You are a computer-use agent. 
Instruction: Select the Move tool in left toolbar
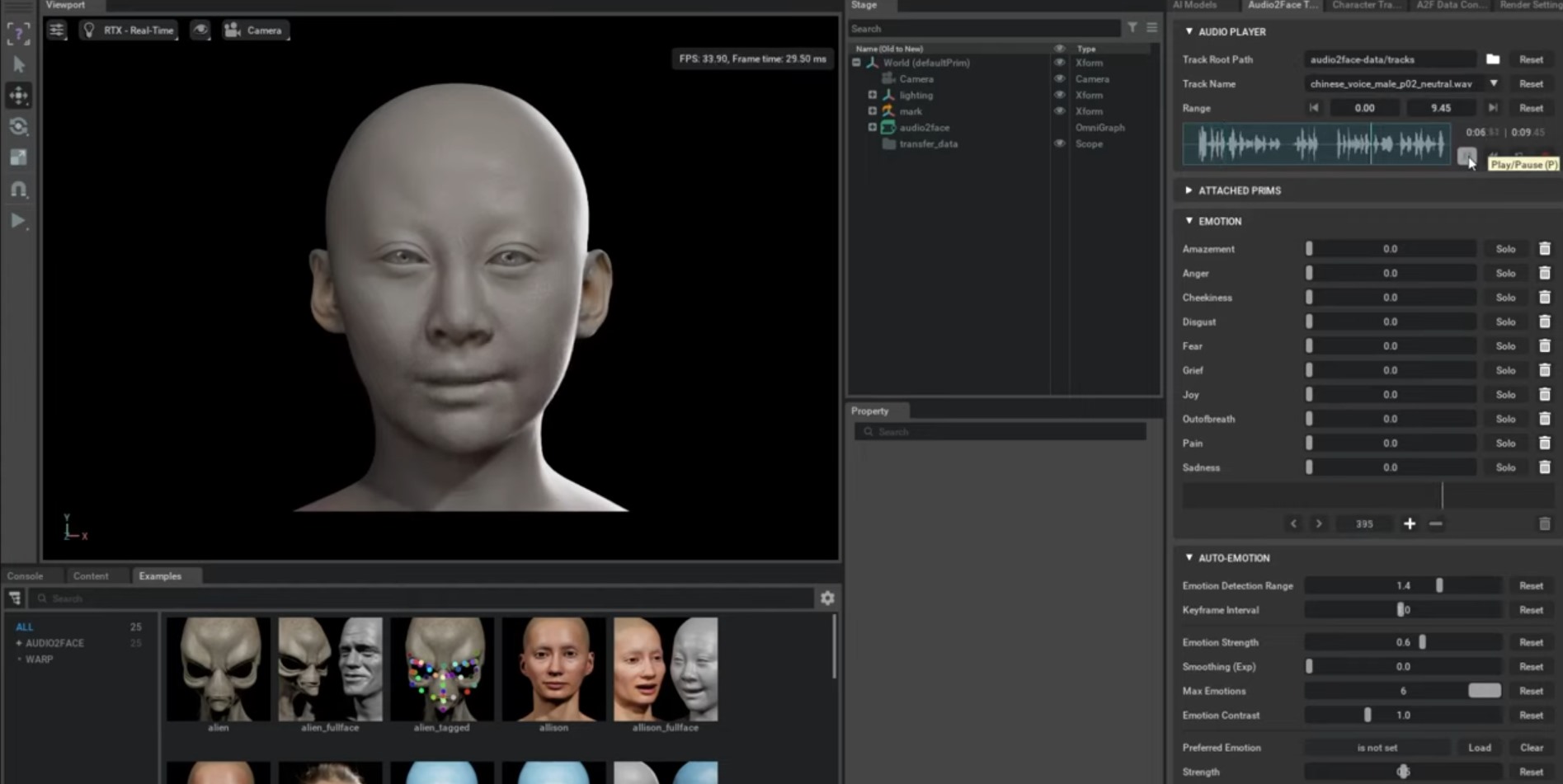pyautogui.click(x=18, y=96)
